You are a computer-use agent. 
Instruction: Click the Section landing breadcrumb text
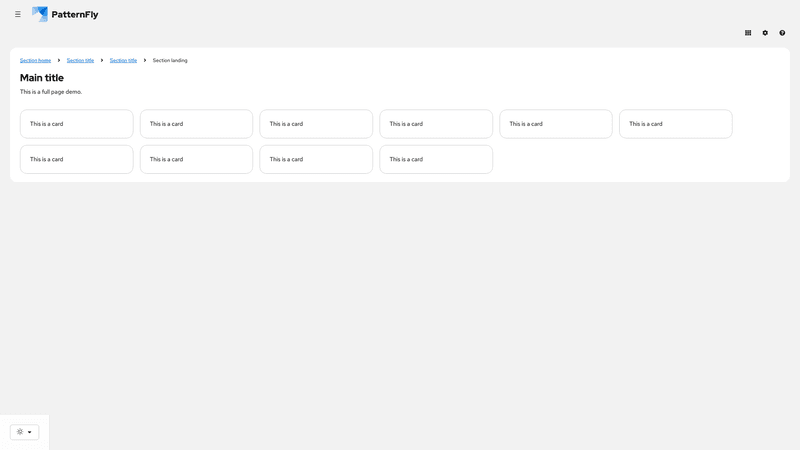(x=170, y=60)
